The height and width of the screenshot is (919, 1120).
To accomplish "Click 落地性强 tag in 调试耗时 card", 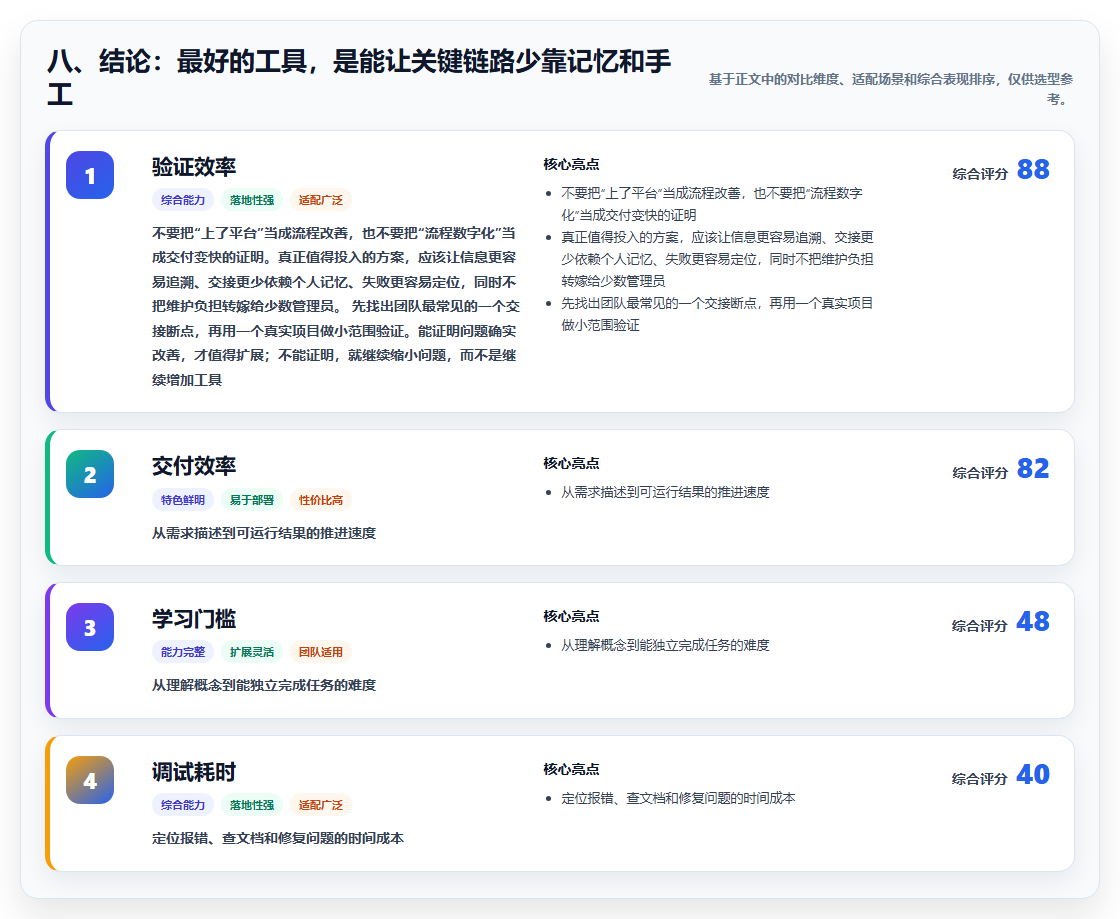I will [251, 805].
